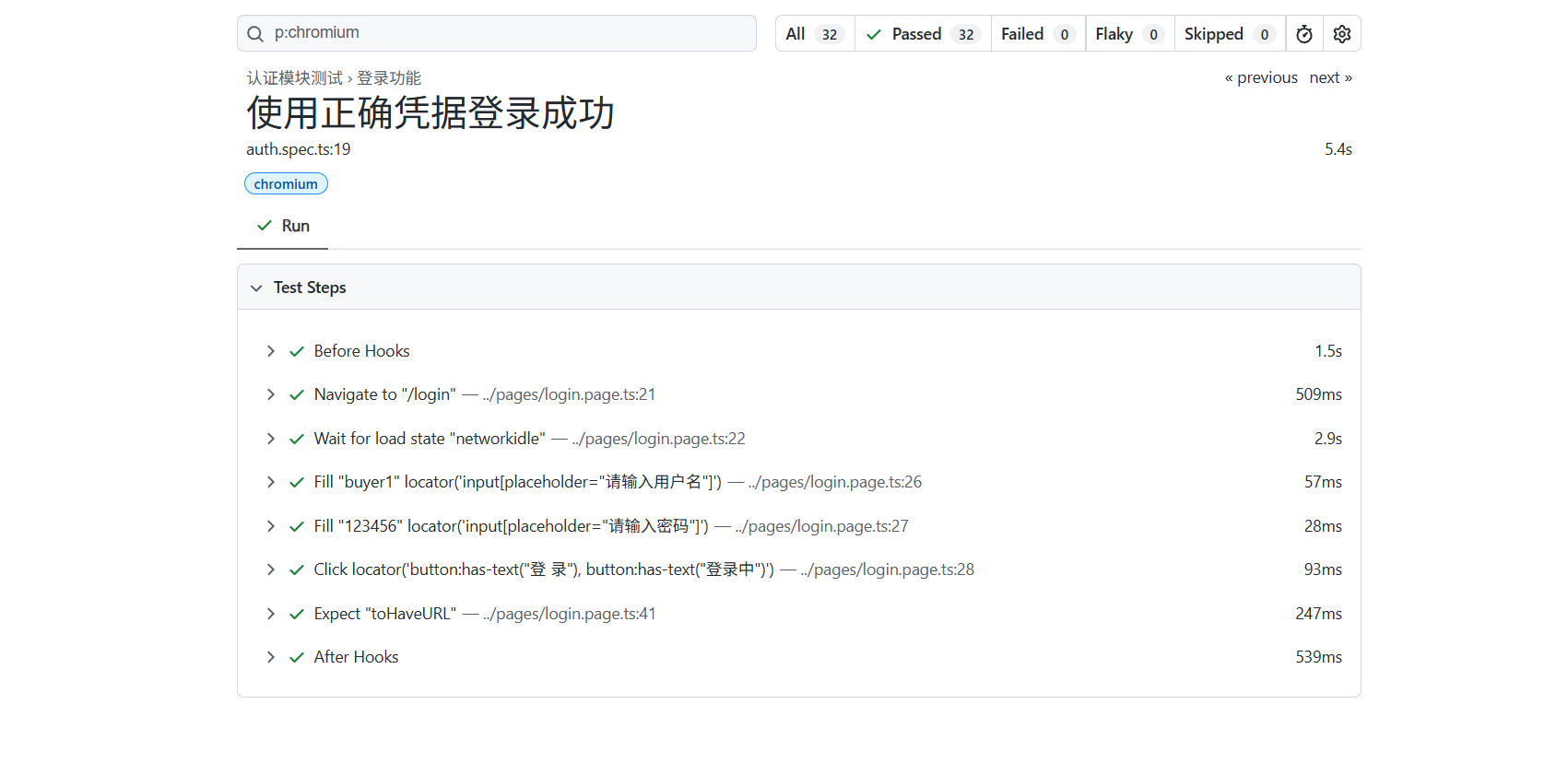The width and height of the screenshot is (1568, 775).
Task: Click the Failed count badge 0
Action: pyautogui.click(x=1065, y=34)
